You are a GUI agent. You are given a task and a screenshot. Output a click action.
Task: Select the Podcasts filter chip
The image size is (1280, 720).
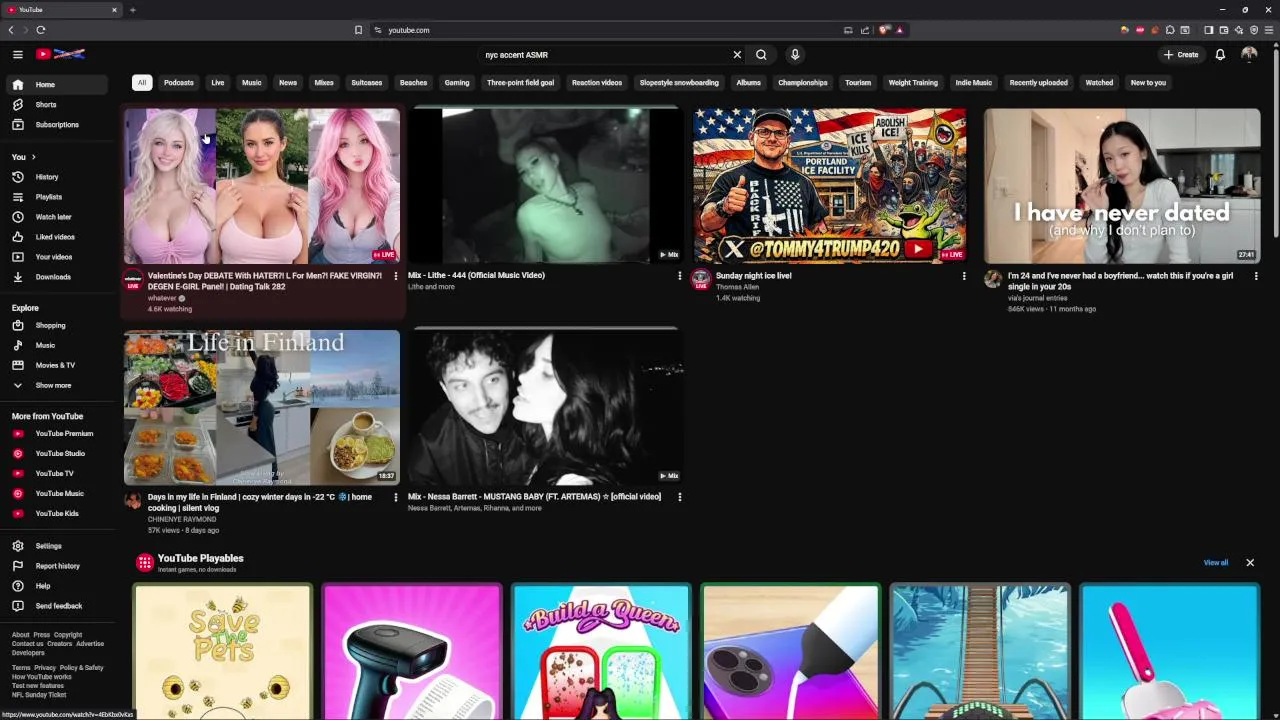click(x=179, y=83)
